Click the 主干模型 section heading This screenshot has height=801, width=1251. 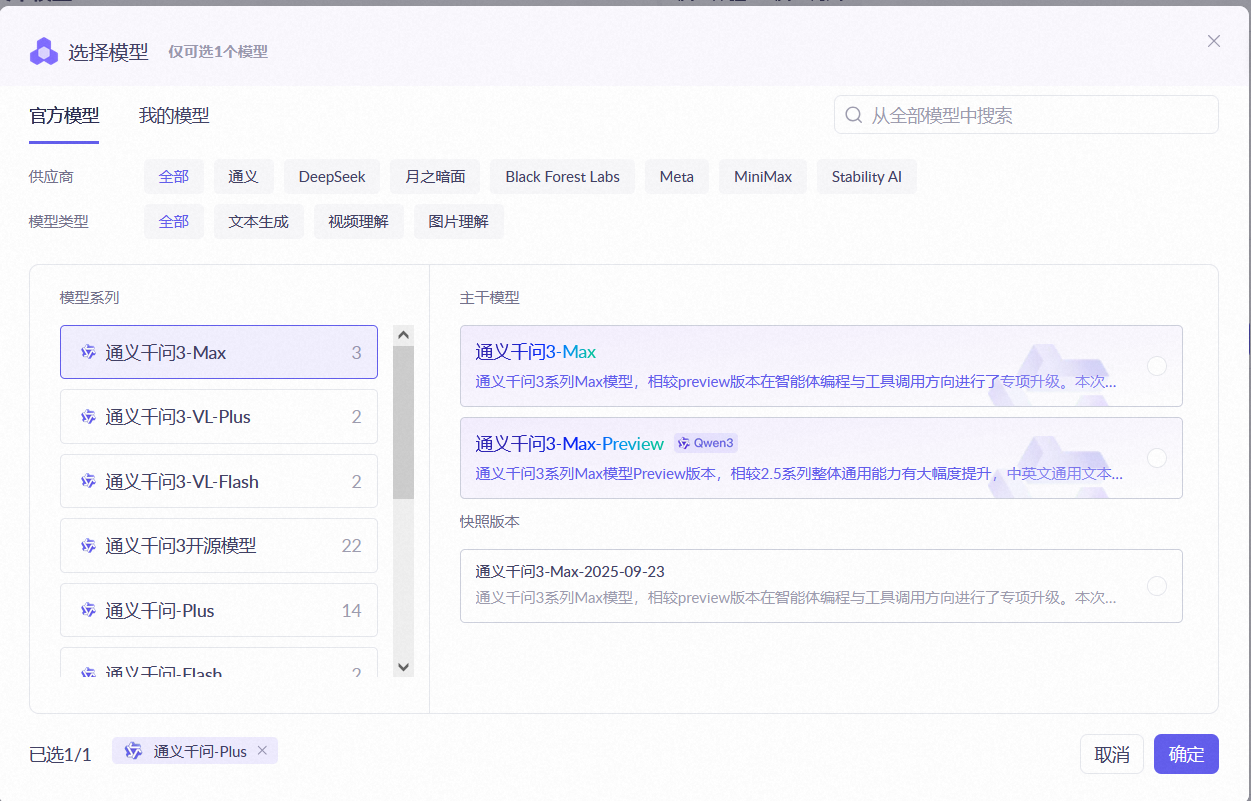click(x=490, y=298)
